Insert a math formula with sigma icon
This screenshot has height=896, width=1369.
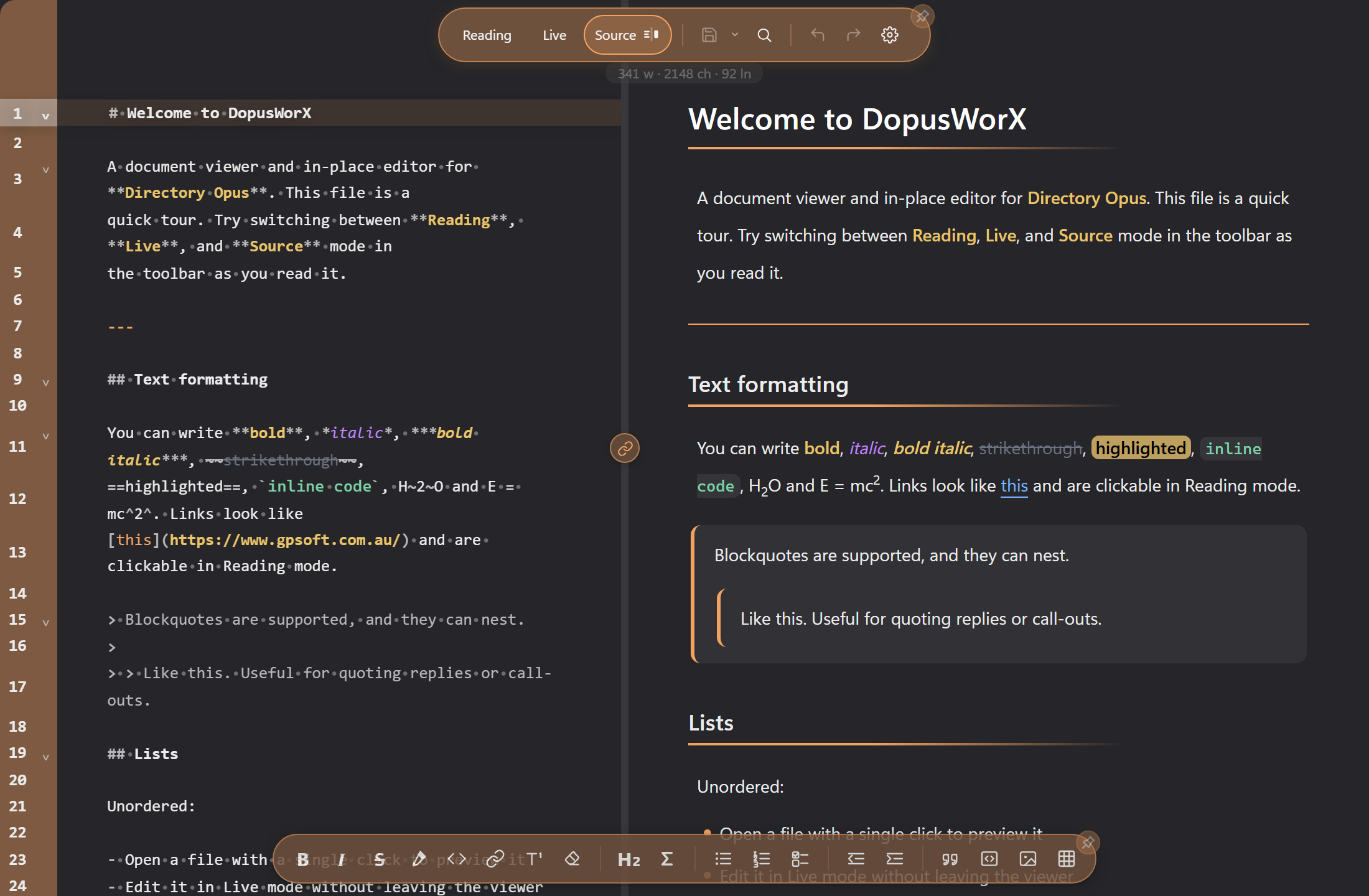coord(667,859)
